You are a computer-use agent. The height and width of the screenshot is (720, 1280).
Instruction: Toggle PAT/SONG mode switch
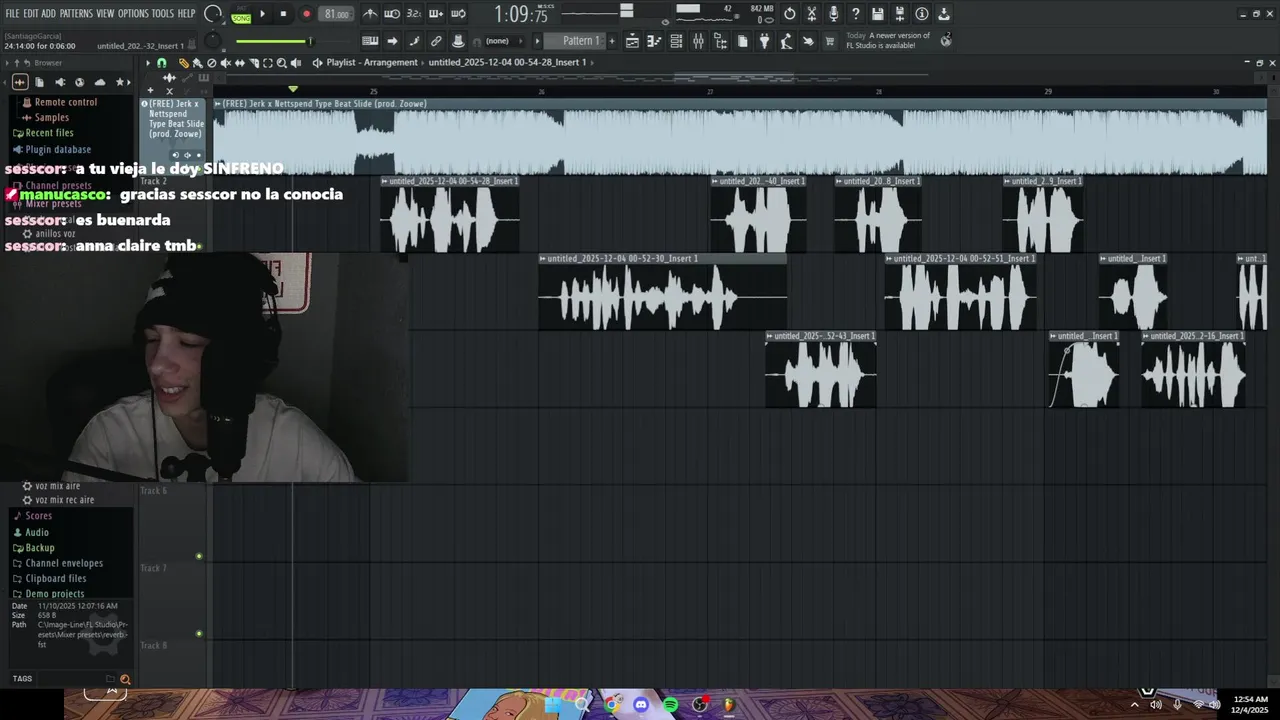[241, 14]
